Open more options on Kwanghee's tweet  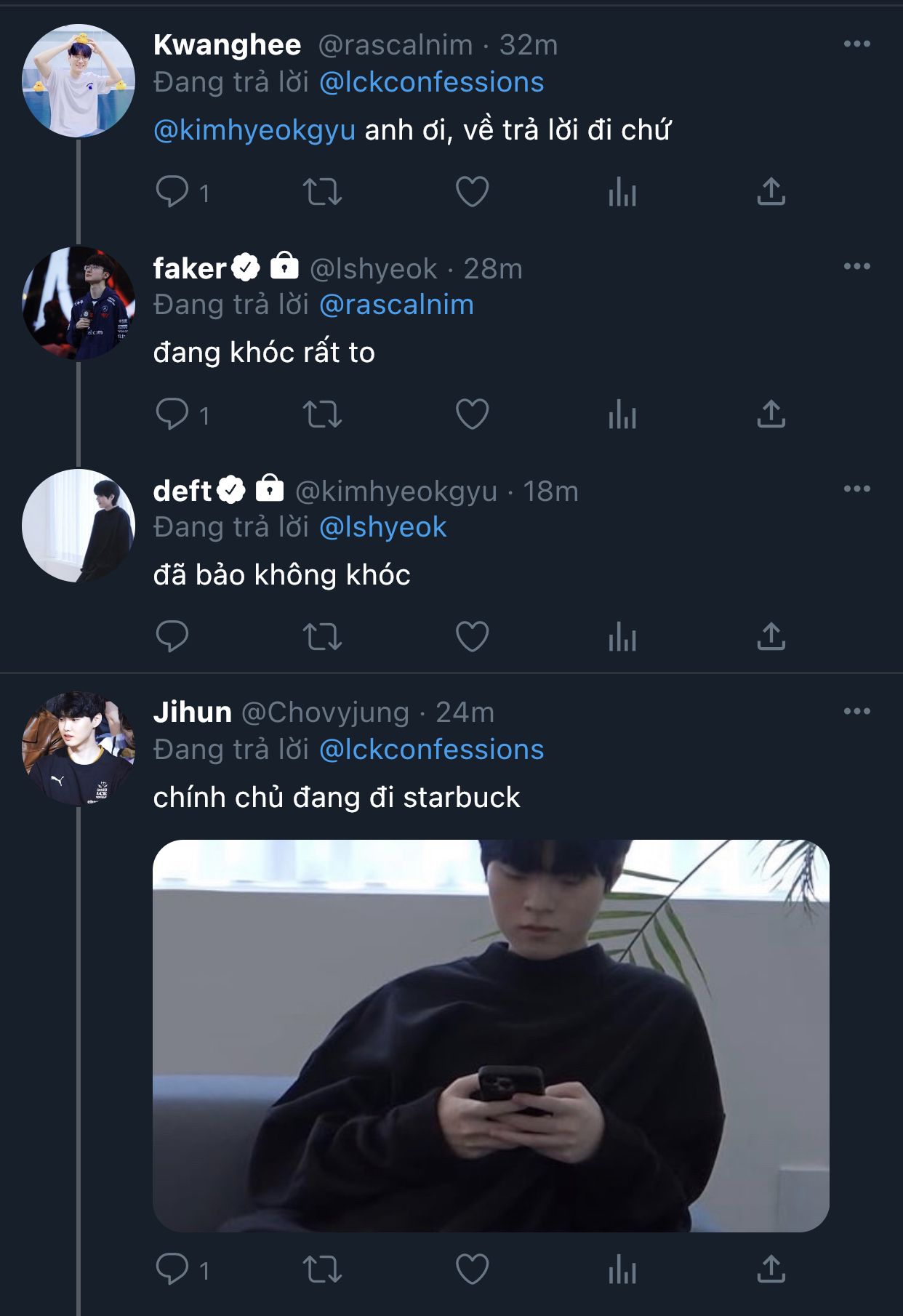pyautogui.click(x=856, y=44)
